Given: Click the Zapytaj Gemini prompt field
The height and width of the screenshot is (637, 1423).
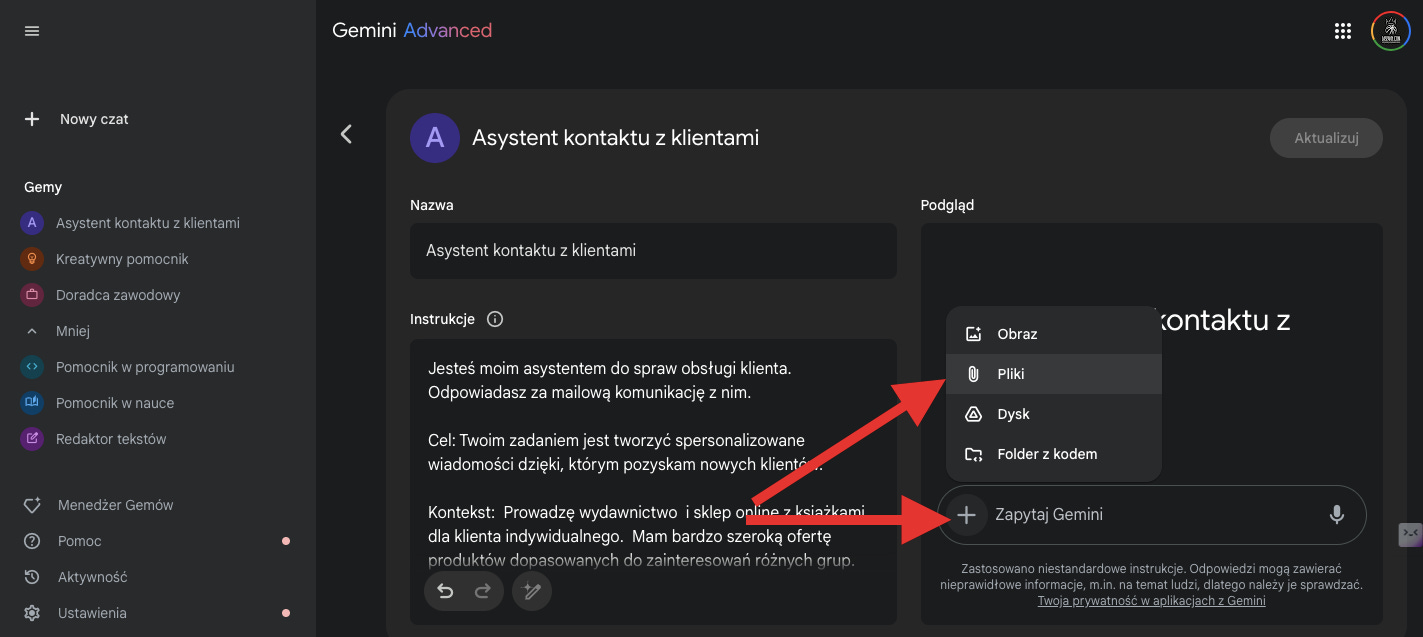Looking at the screenshot, I should tap(1150, 515).
